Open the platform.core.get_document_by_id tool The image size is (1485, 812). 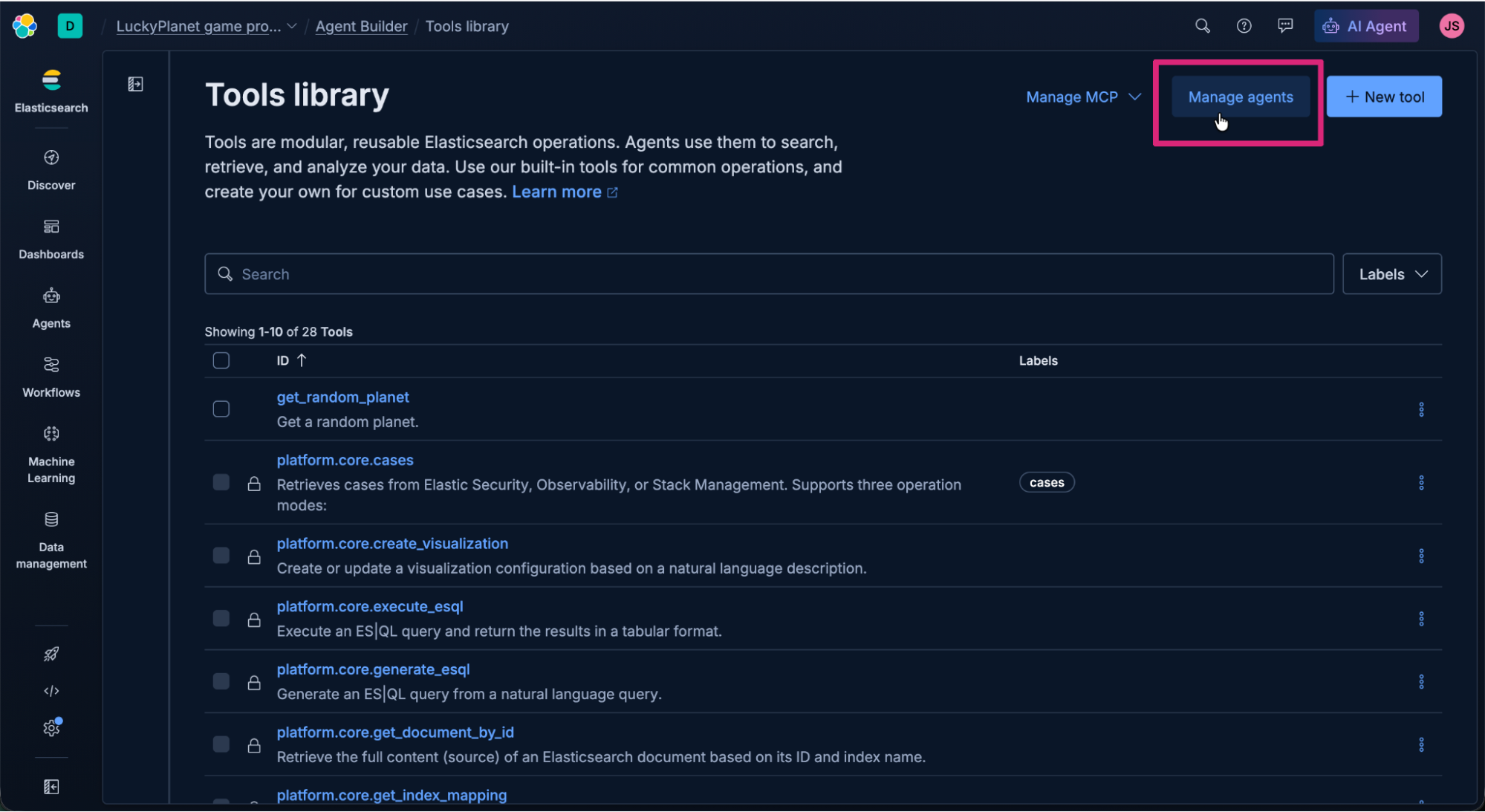(x=395, y=733)
